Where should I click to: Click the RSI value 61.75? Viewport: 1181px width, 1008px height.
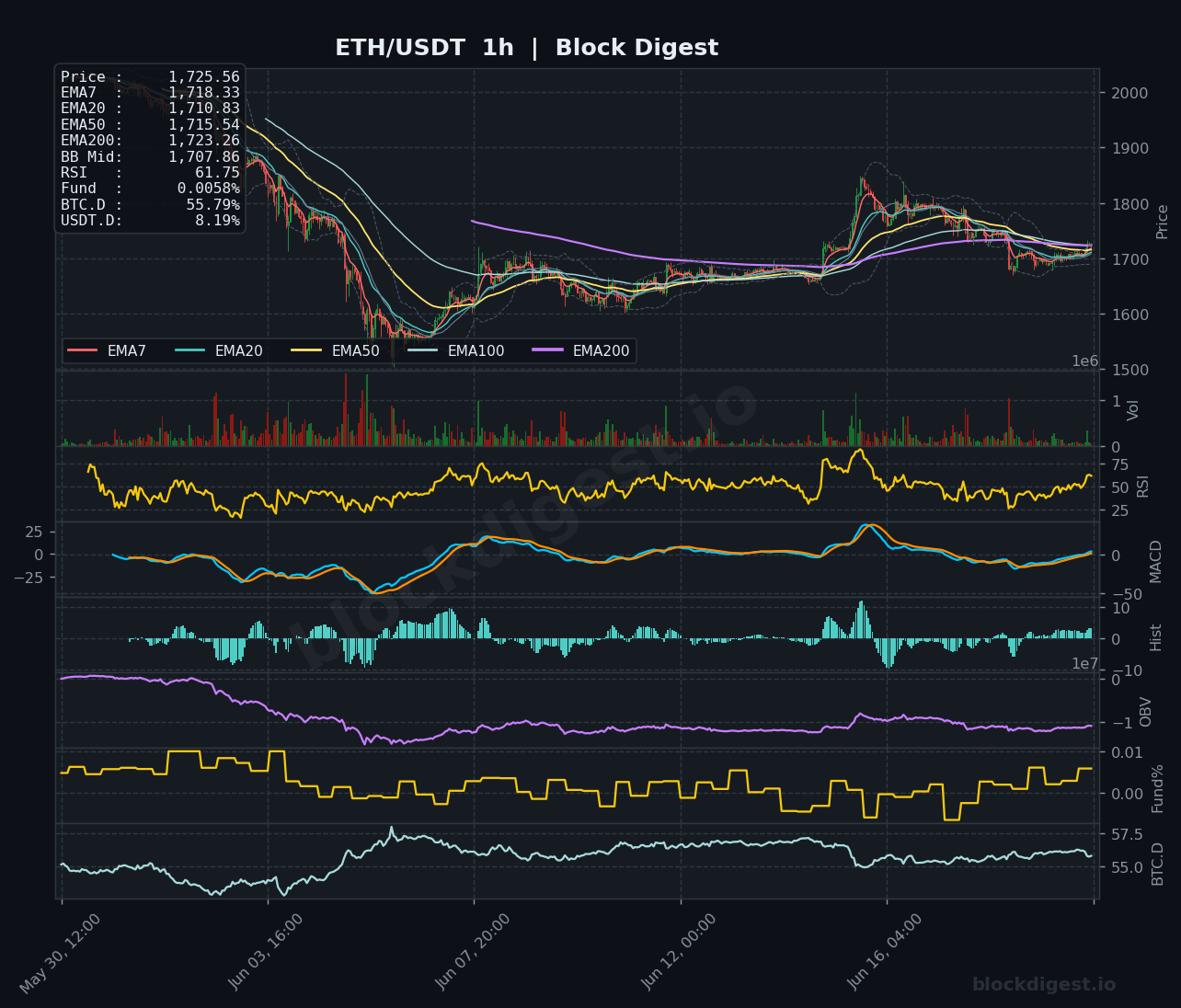pyautogui.click(x=217, y=173)
